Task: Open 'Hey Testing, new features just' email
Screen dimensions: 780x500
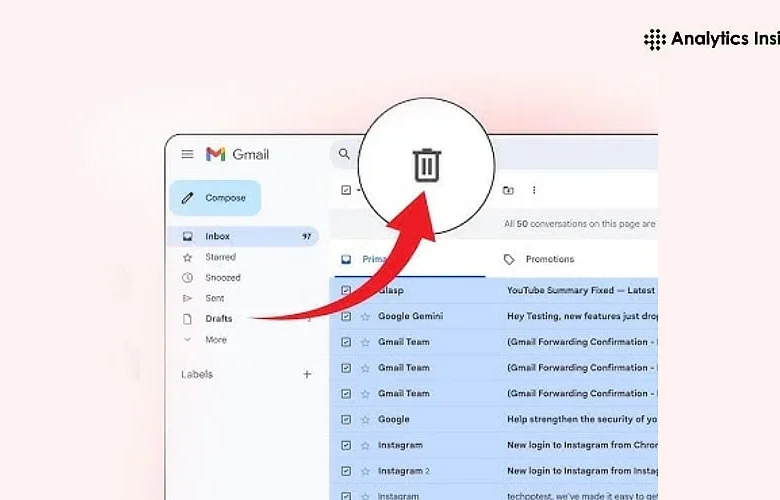Action: (583, 316)
